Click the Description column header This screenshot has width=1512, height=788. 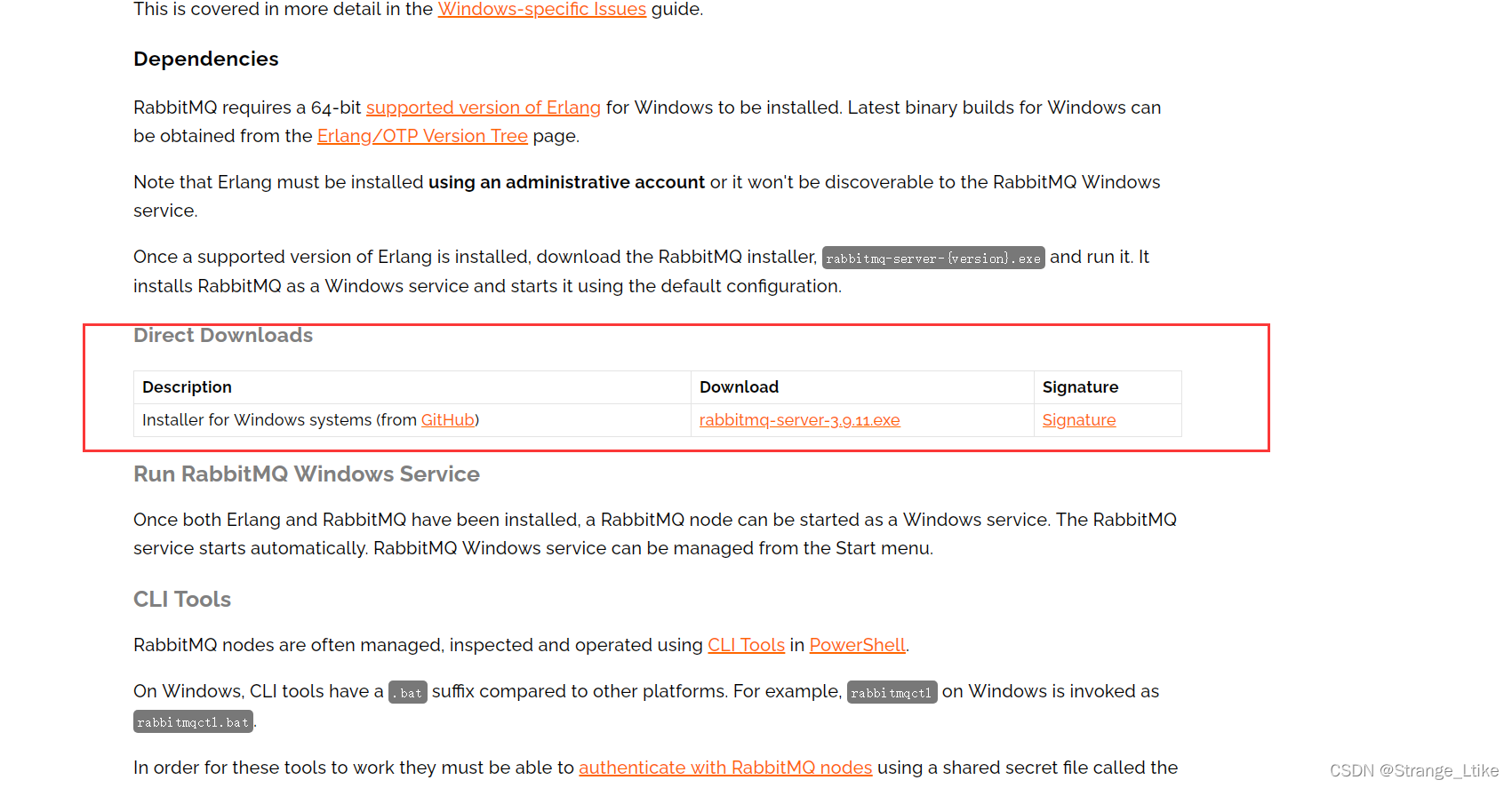[187, 387]
